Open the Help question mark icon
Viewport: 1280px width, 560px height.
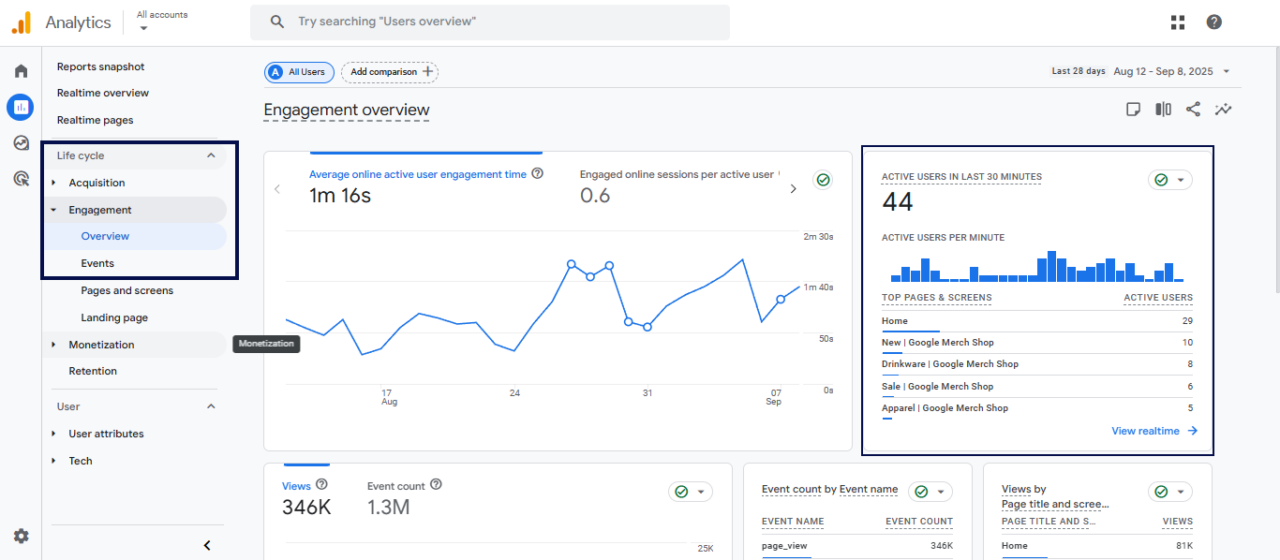[1214, 22]
